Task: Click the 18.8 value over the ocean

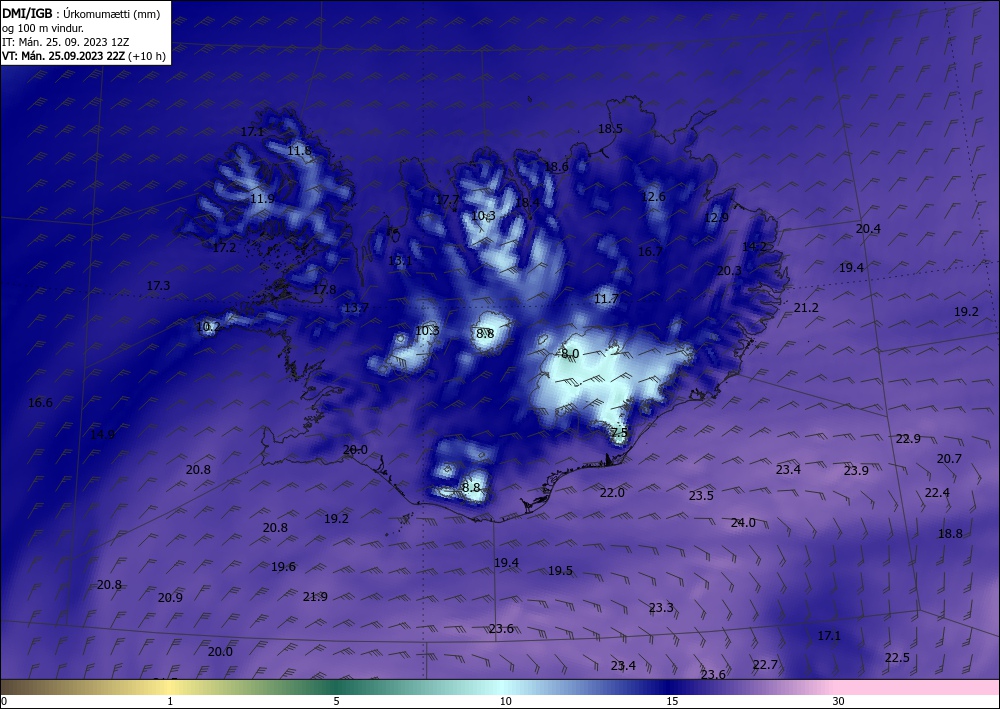Action: coord(950,534)
